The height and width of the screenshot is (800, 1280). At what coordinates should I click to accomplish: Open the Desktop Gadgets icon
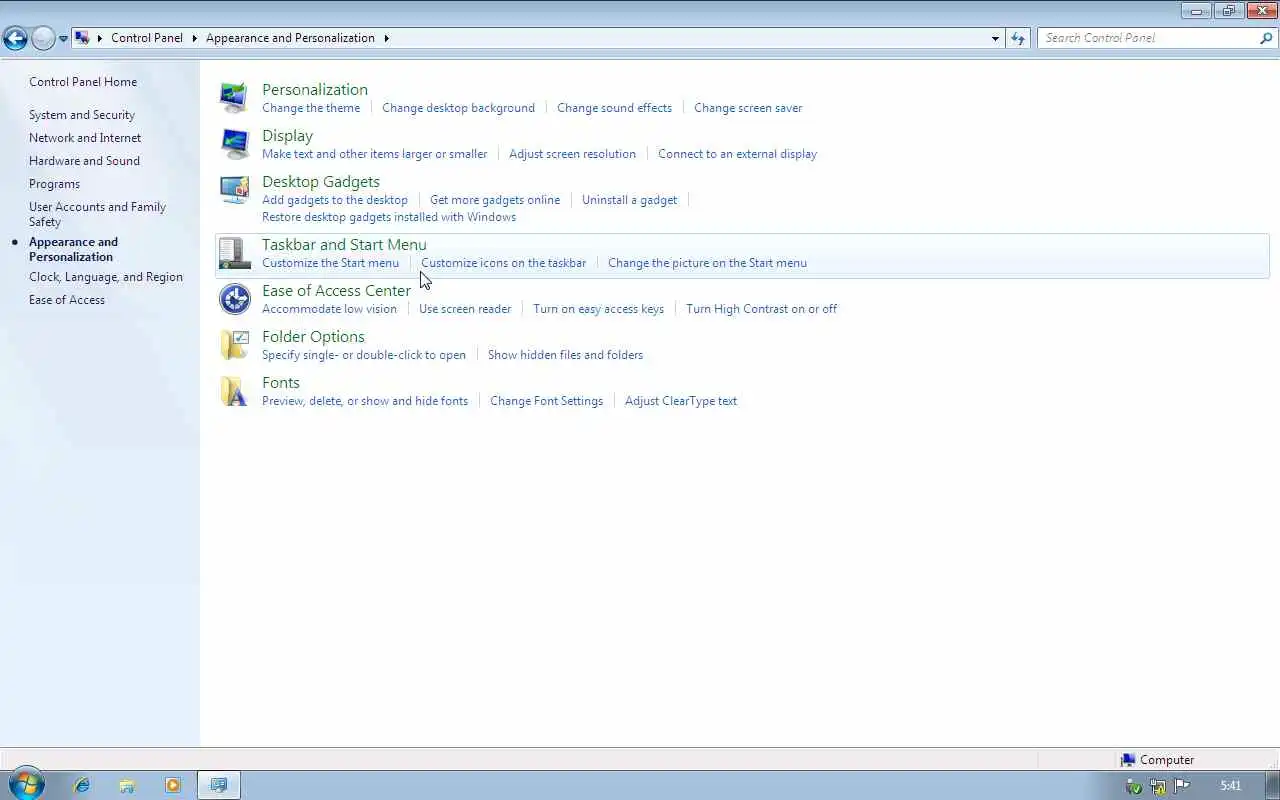(x=234, y=189)
